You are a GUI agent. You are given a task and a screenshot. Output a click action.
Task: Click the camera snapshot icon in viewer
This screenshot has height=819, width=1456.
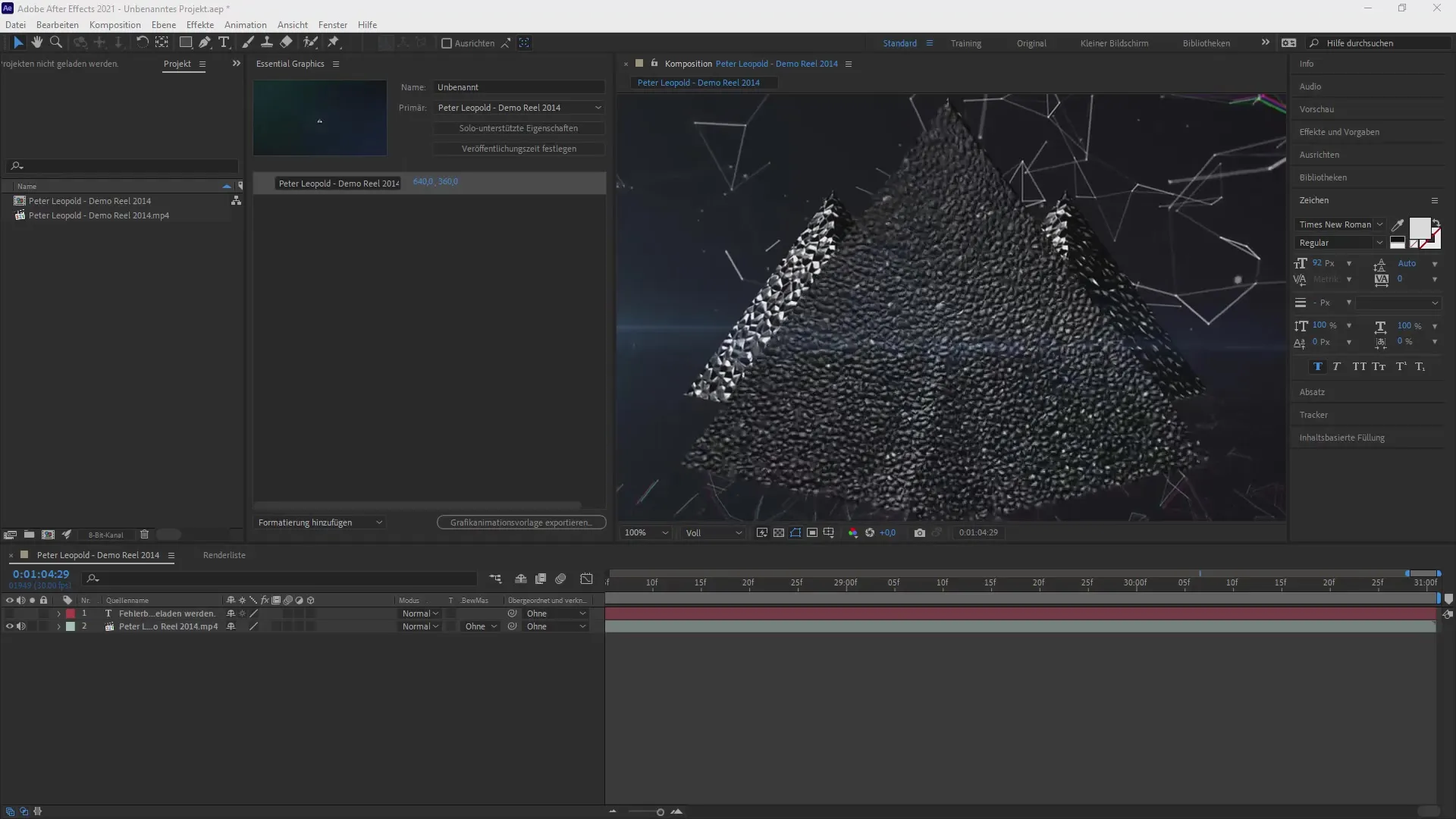point(919,533)
